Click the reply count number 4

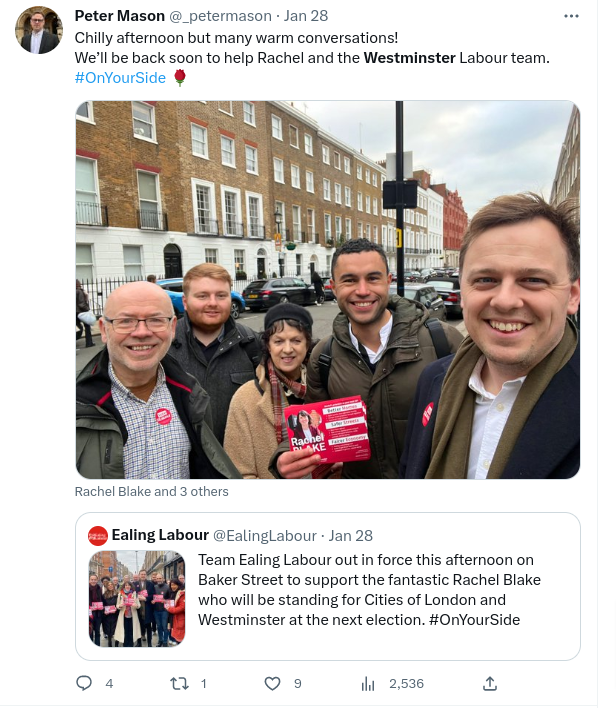pyautogui.click(x=109, y=684)
